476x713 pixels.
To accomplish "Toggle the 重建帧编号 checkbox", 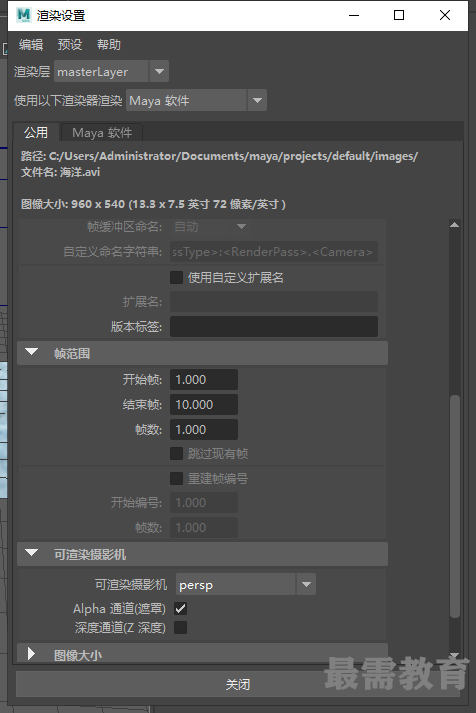I will click(x=176, y=478).
